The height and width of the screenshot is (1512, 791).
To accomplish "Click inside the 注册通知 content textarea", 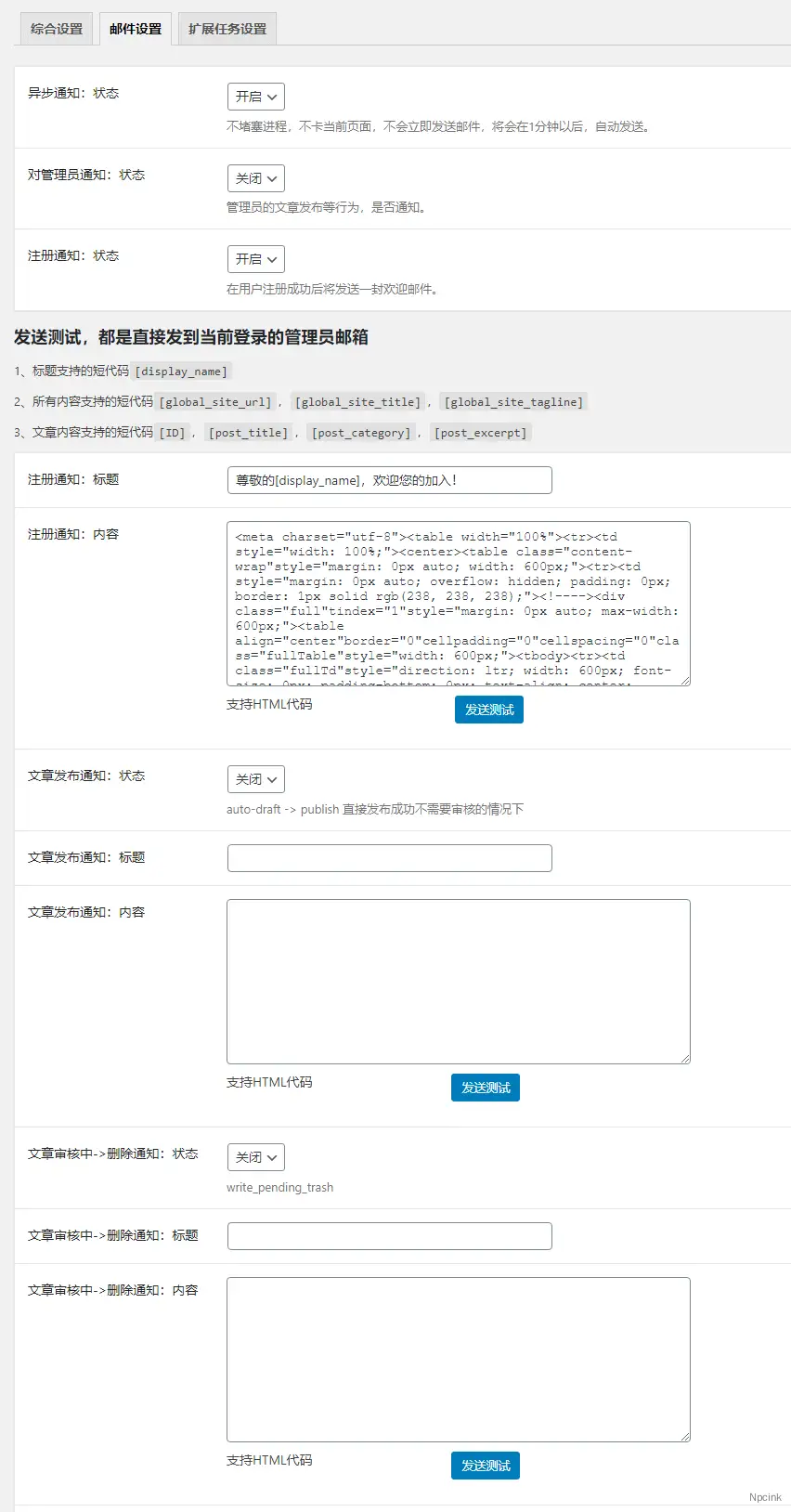I will click(x=458, y=604).
